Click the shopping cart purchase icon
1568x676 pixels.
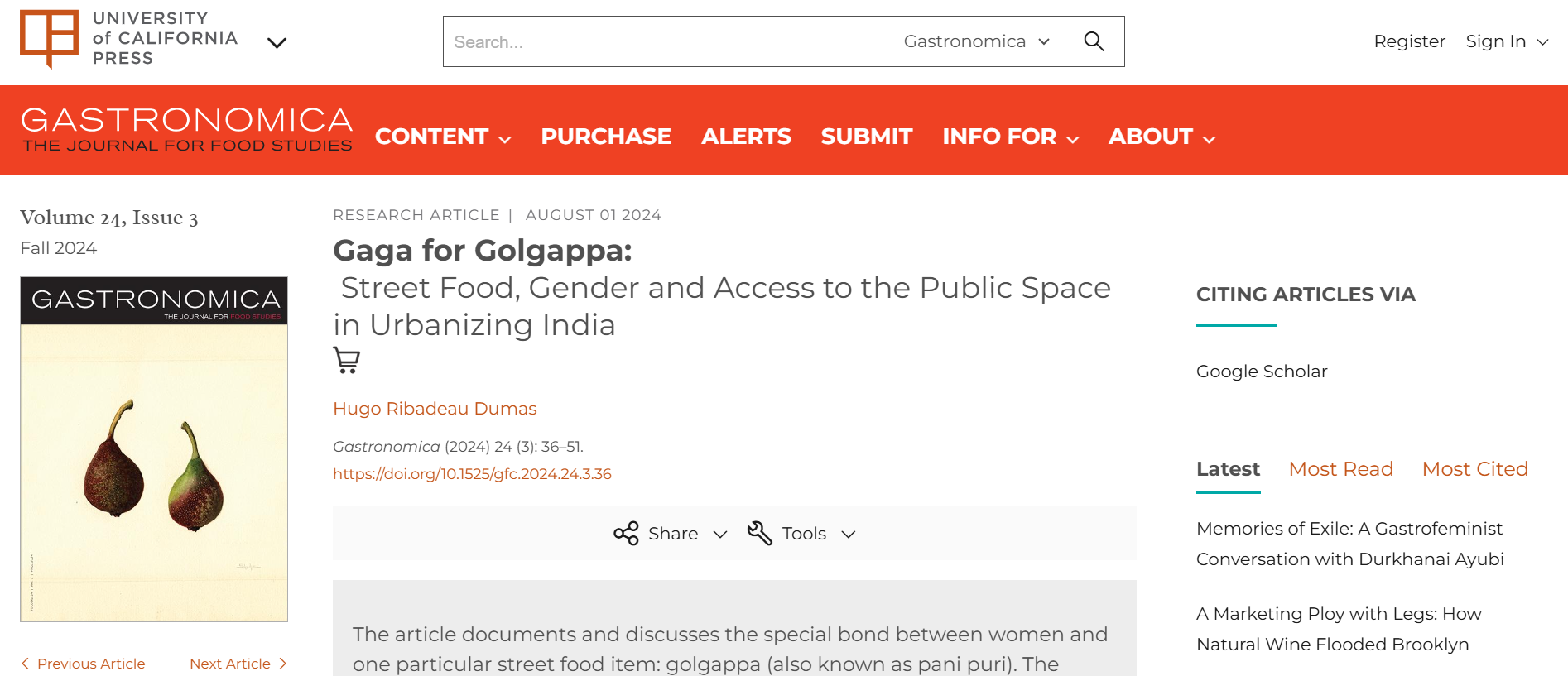346,360
